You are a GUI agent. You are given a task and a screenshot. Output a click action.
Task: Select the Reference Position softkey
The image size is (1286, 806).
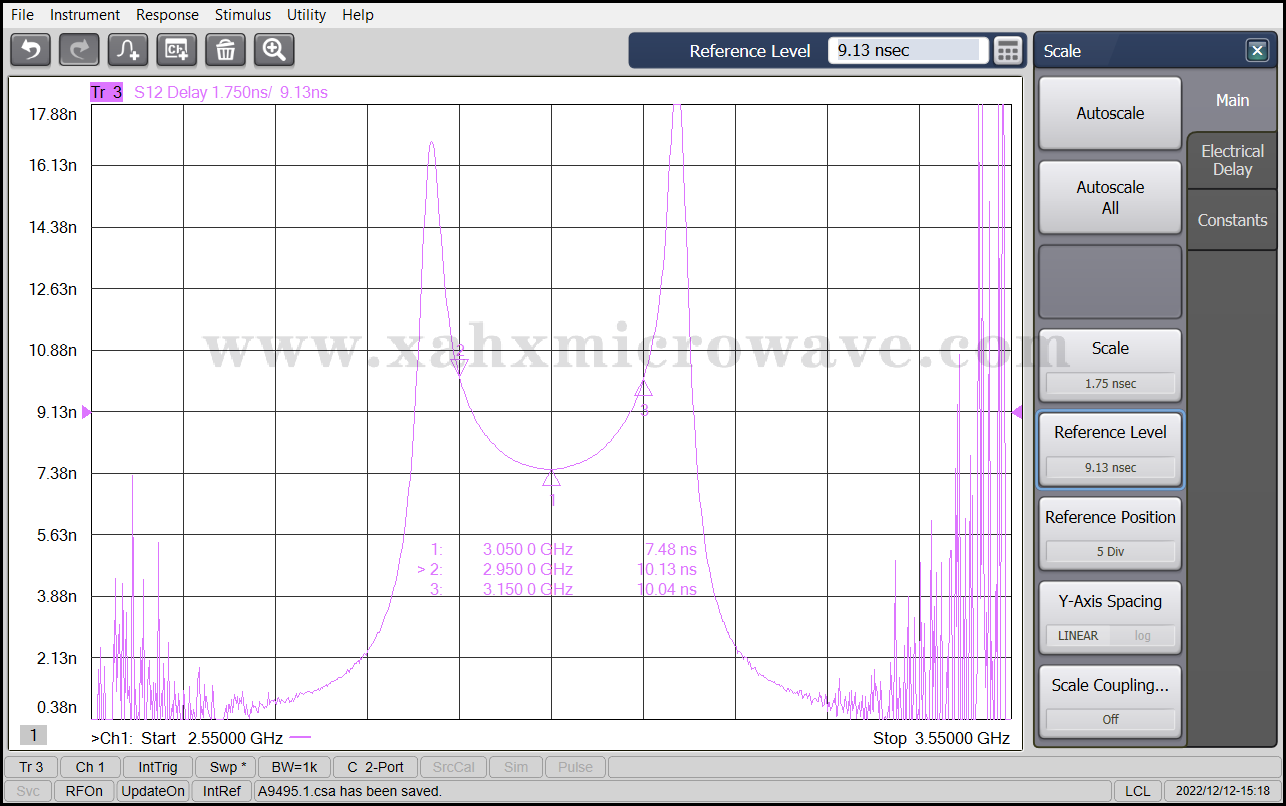(1110, 533)
